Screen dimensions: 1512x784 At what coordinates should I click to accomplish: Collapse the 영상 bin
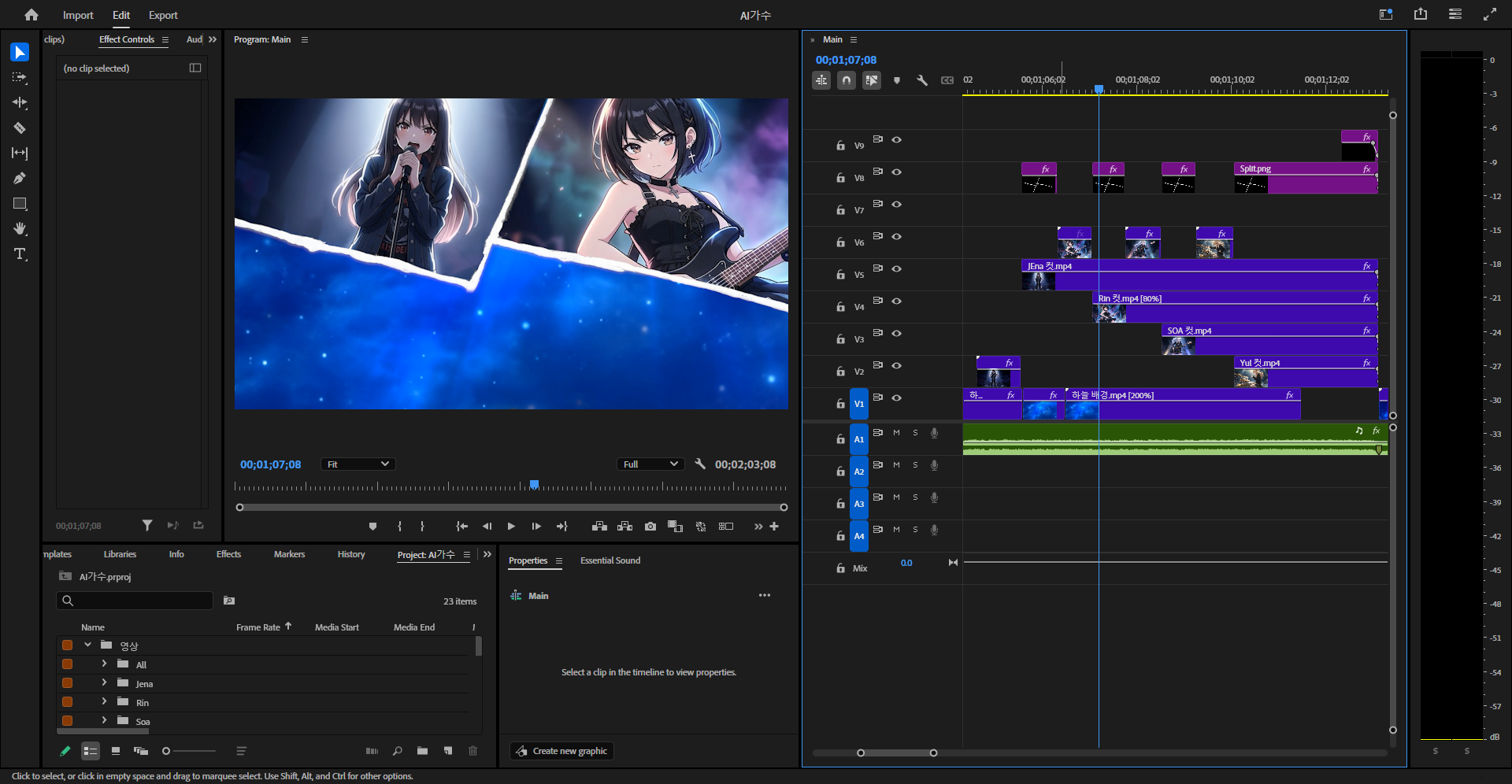pyautogui.click(x=87, y=645)
